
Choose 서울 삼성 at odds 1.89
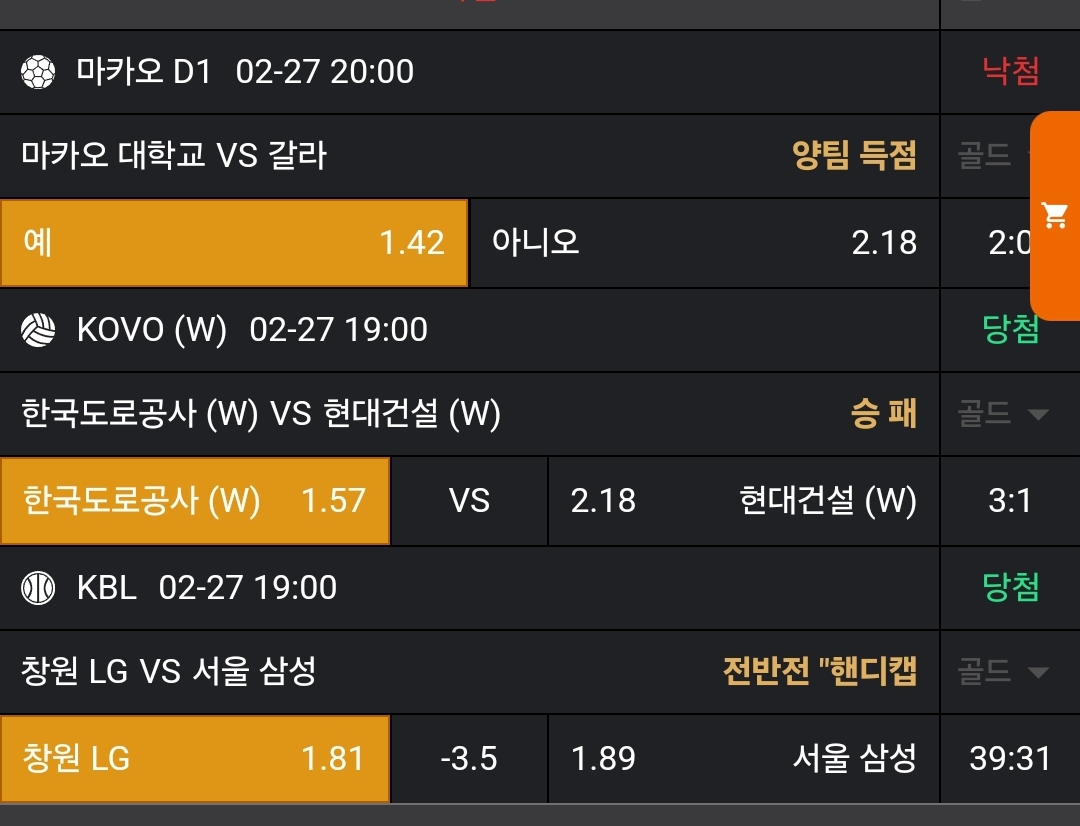tap(743, 759)
